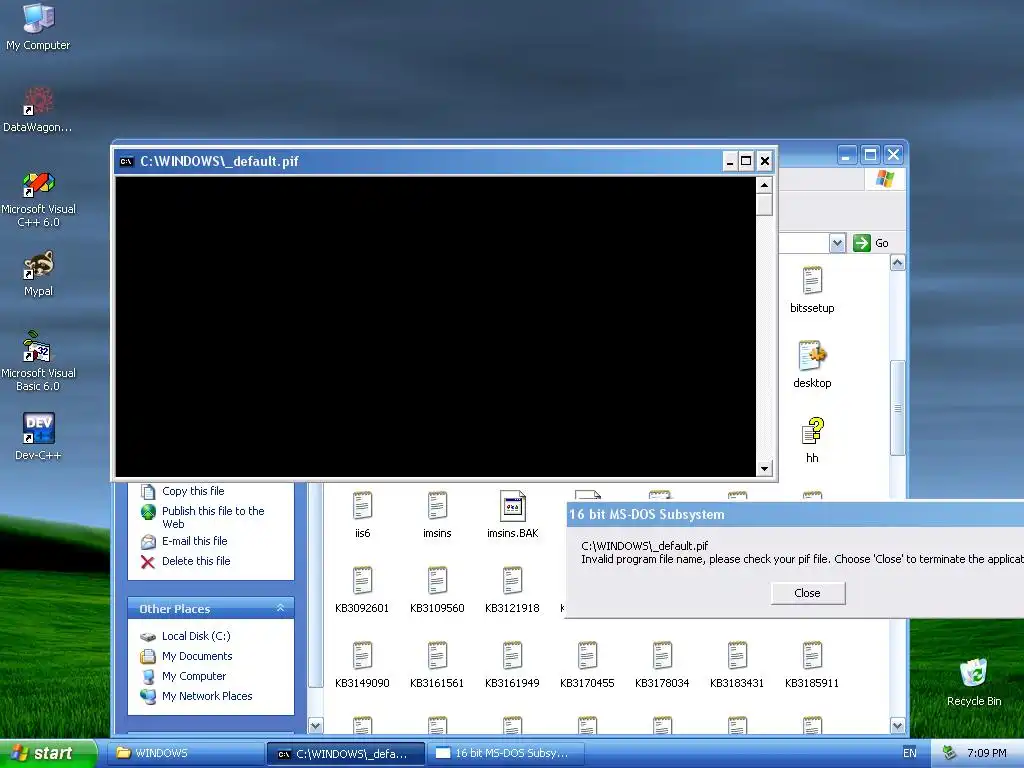Click the Explorer file list scroll-down arrow

[897, 726]
